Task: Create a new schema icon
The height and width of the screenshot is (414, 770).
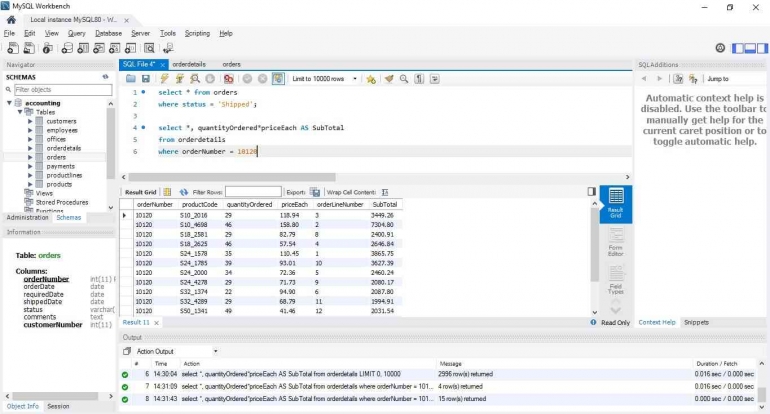Action: tap(67, 48)
